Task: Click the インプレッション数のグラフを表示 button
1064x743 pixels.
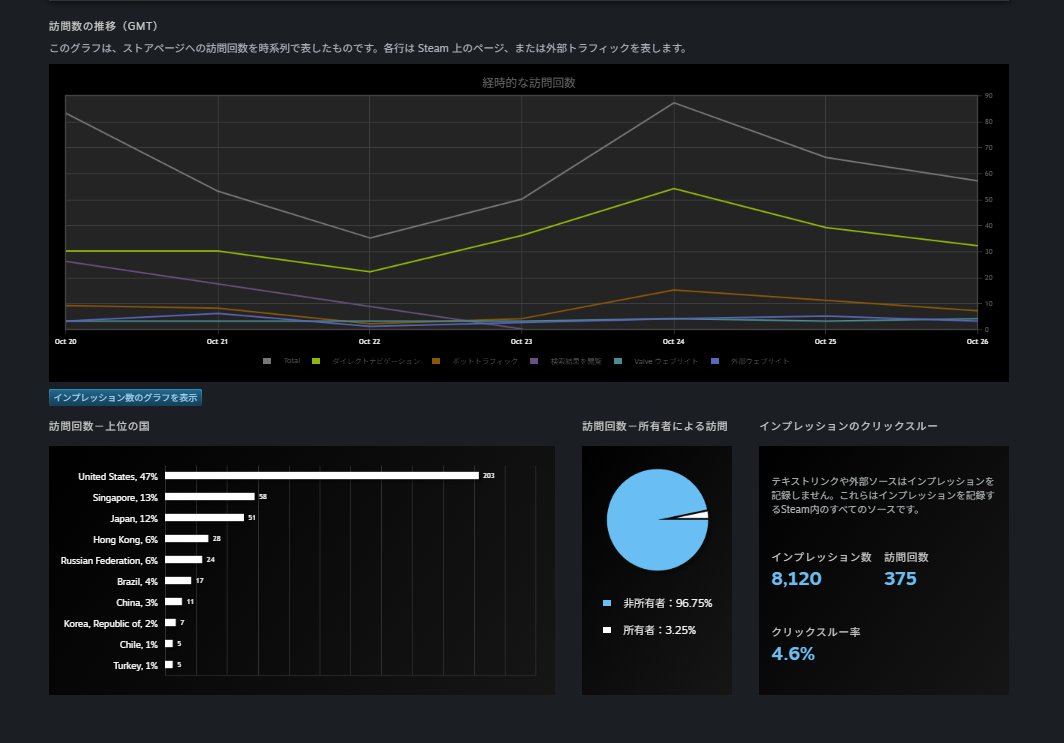Action: click(x=126, y=398)
